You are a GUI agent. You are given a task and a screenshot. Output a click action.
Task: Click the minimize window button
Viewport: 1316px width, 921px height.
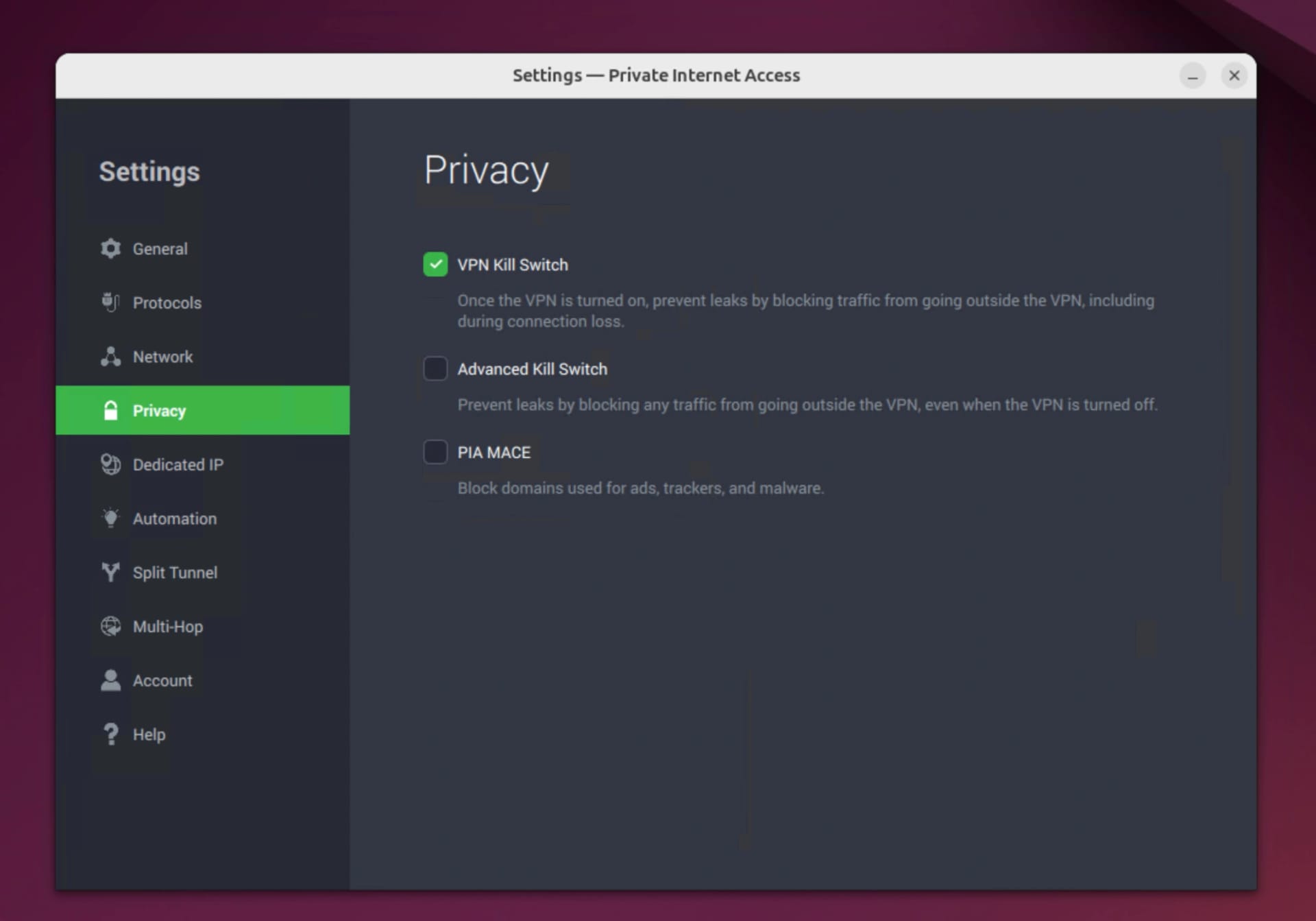click(x=1192, y=75)
